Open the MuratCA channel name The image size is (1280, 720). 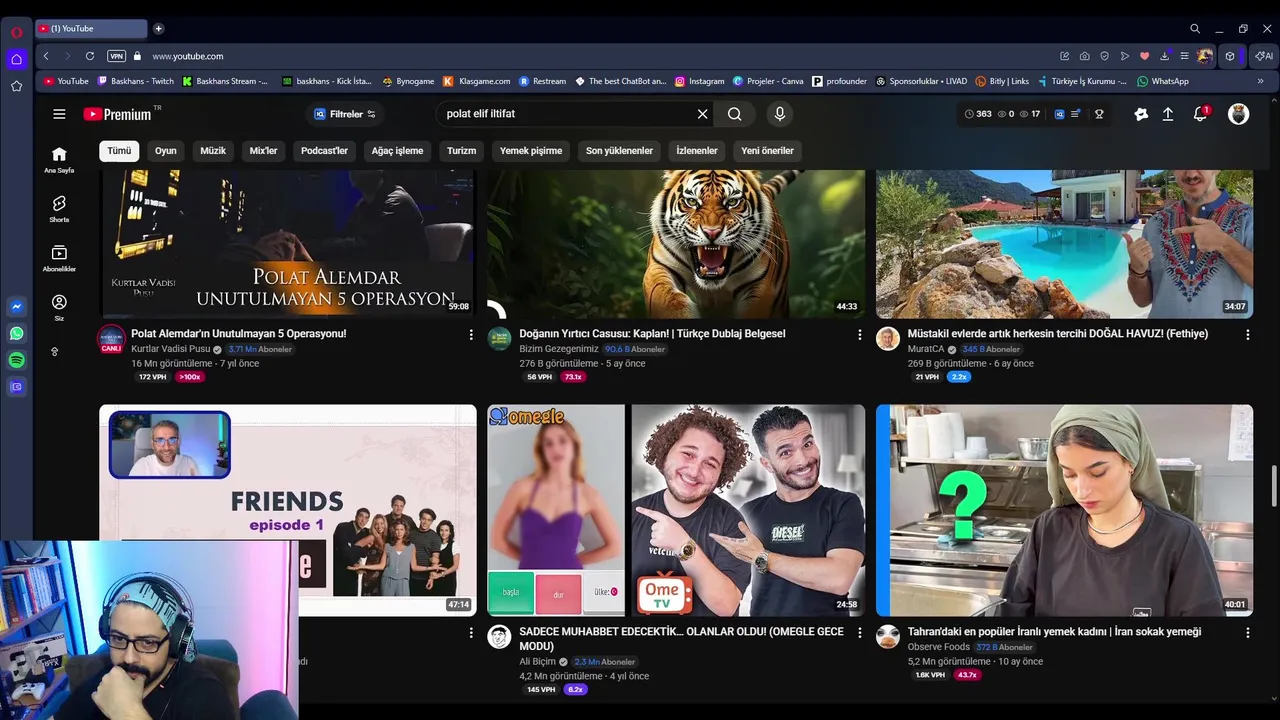point(925,349)
